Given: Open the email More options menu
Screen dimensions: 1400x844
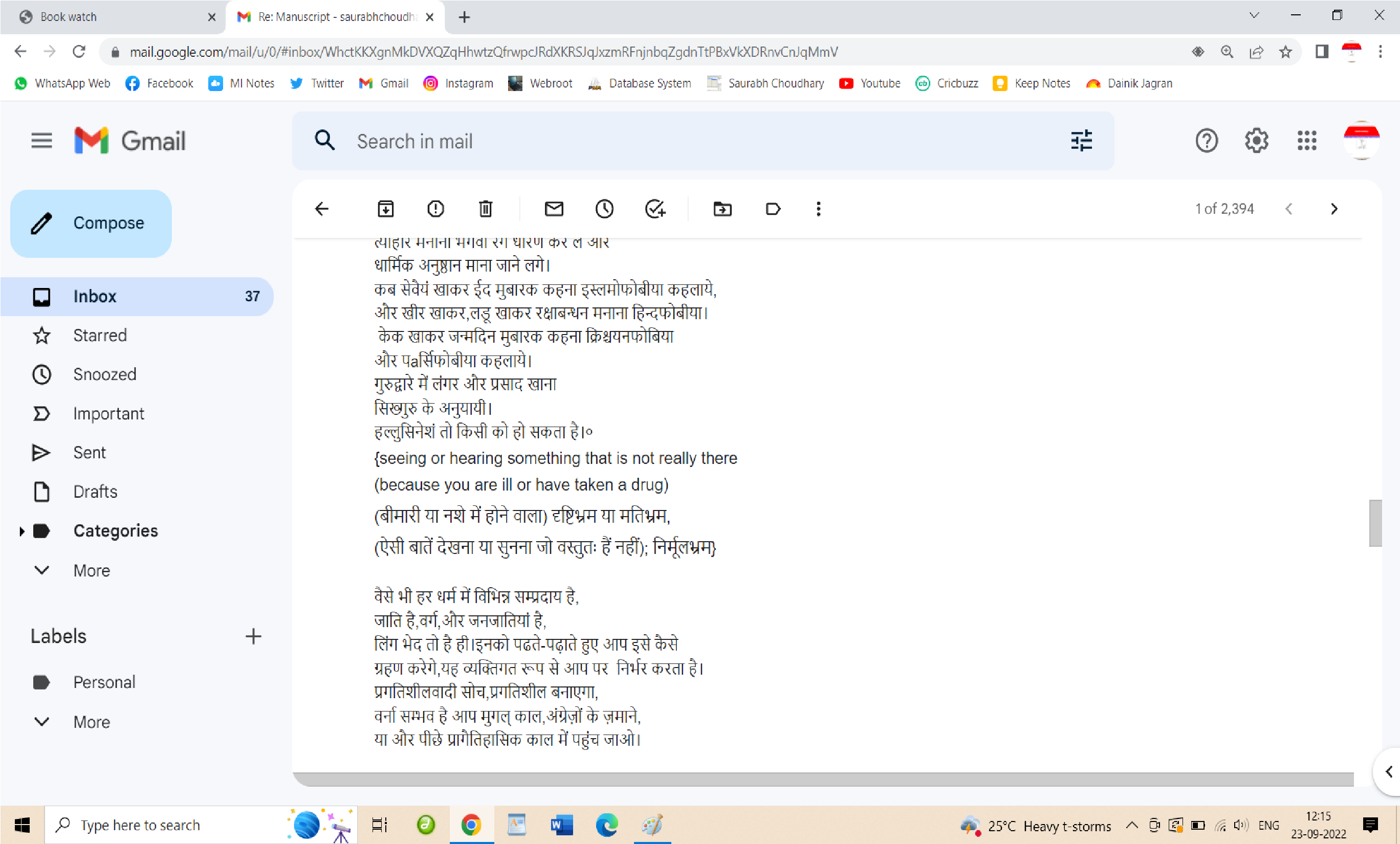Looking at the screenshot, I should (818, 209).
